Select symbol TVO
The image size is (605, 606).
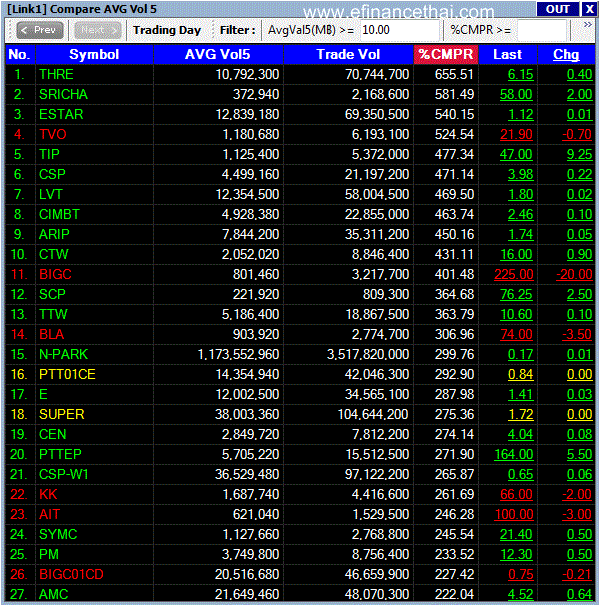tap(53, 134)
